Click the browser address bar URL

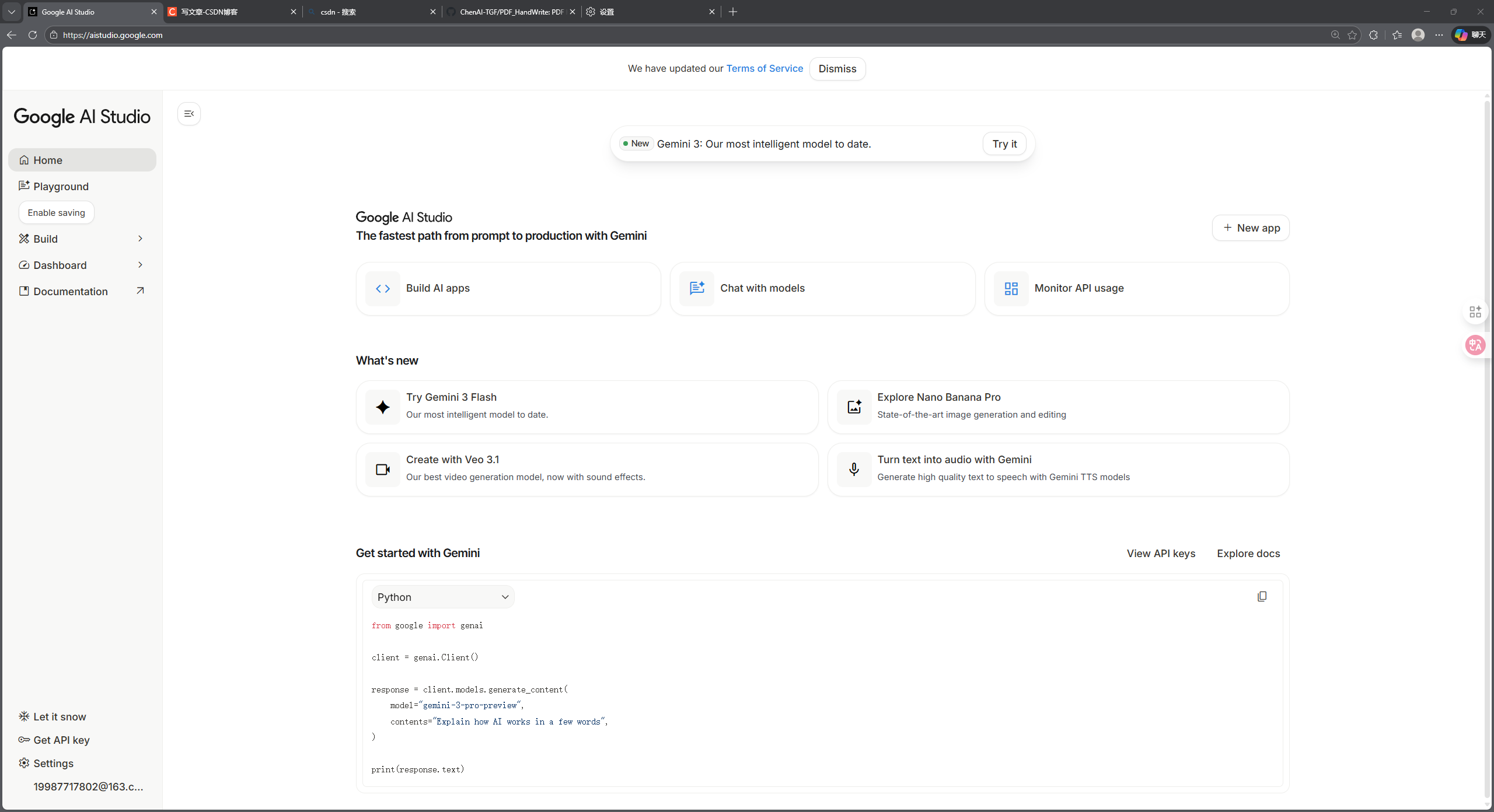(x=113, y=35)
